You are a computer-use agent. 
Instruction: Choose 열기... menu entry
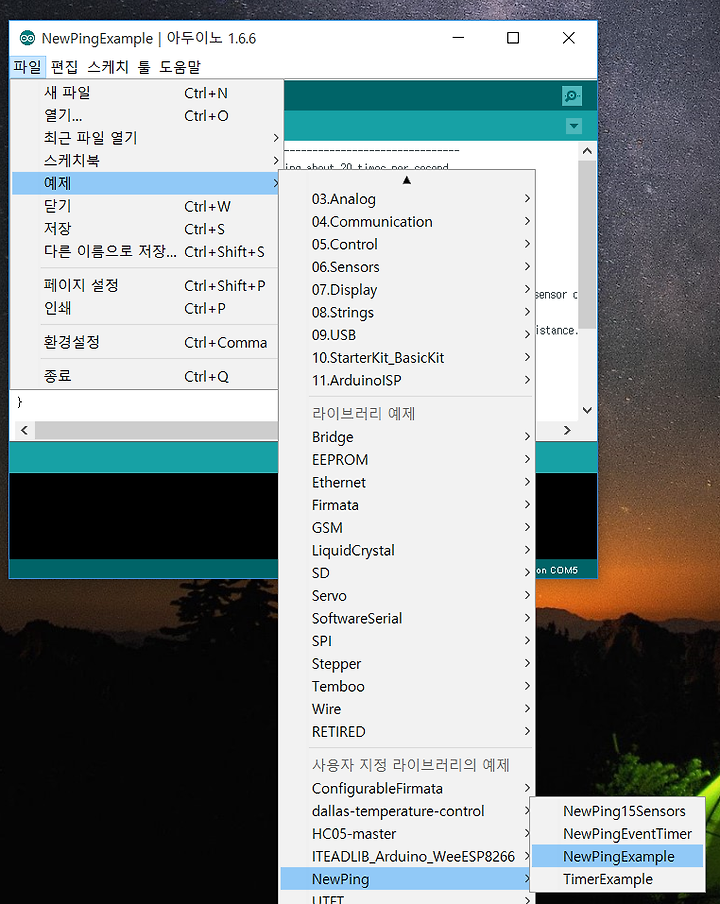(146, 115)
